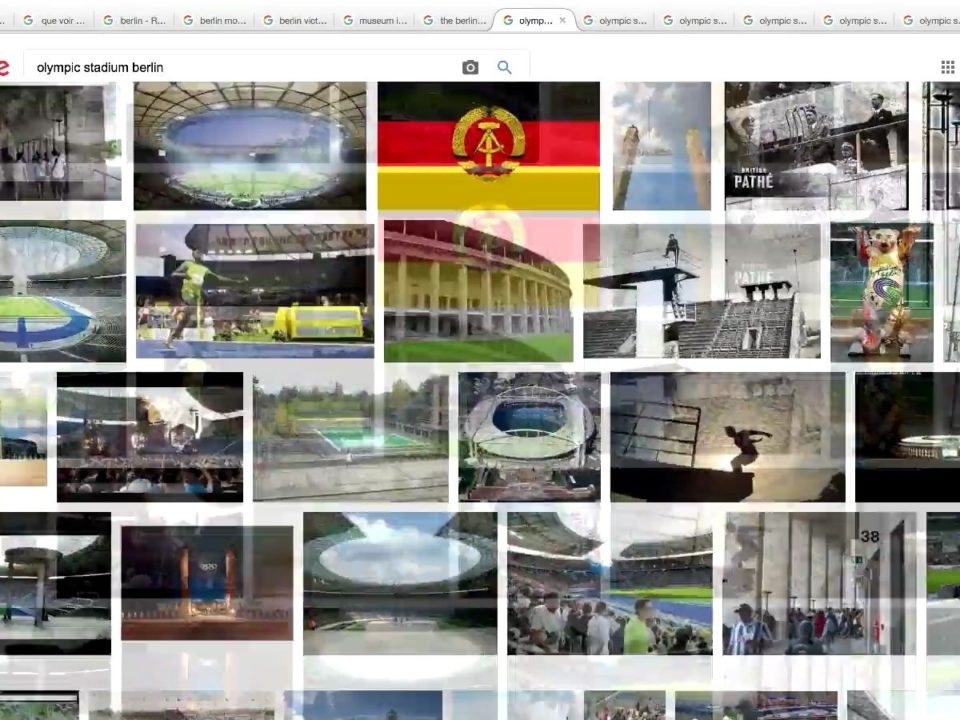Select the colorful Berlin bear statue image

[x=881, y=291]
